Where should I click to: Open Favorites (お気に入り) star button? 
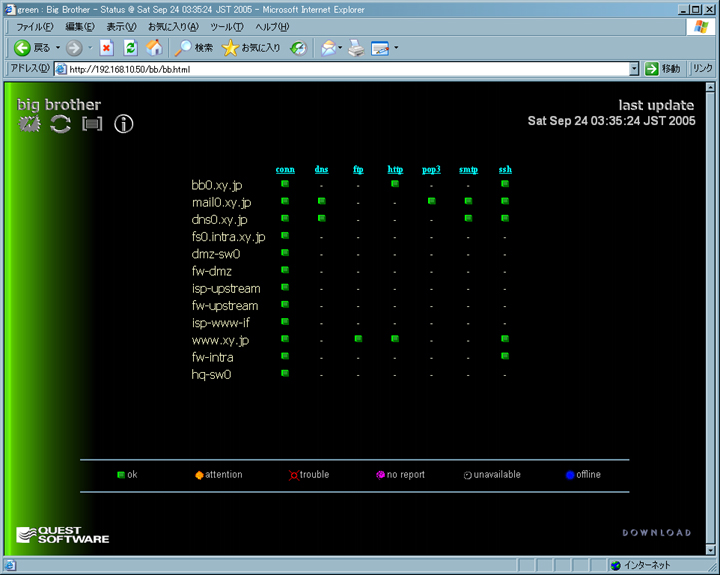pyautogui.click(x=251, y=47)
